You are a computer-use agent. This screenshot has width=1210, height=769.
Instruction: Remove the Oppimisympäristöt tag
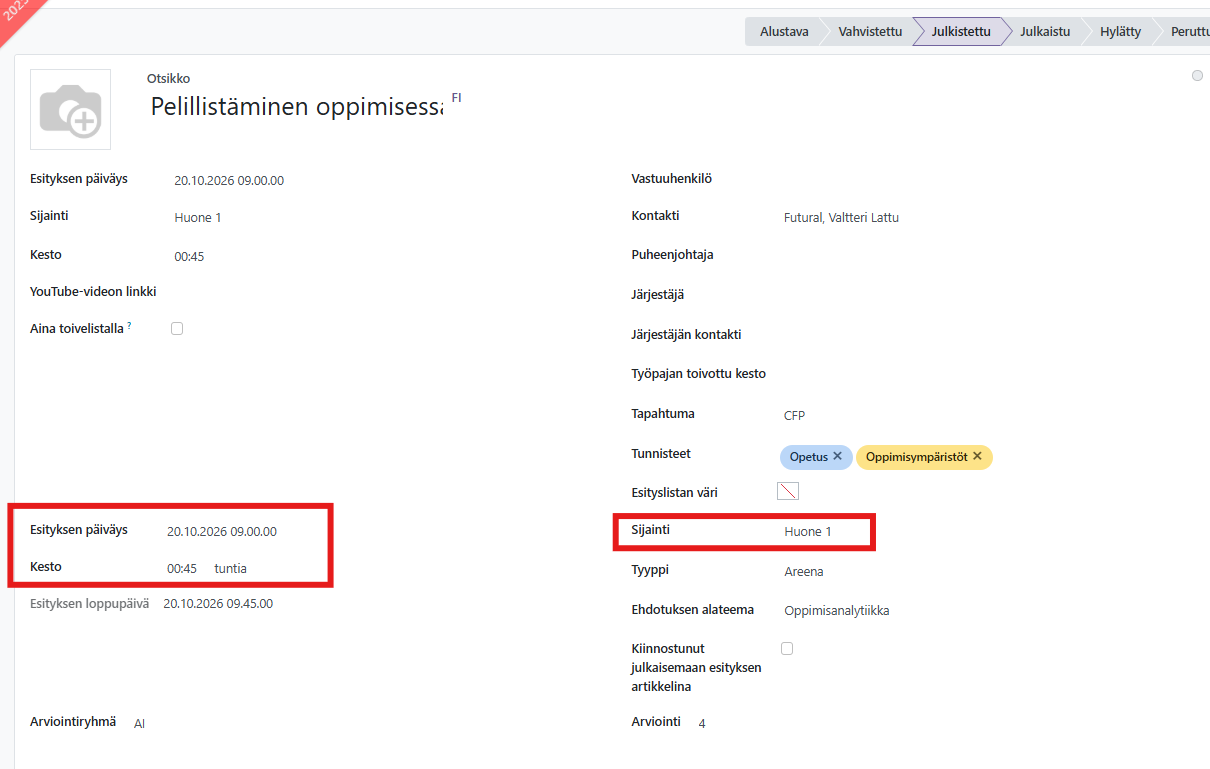click(x=977, y=456)
